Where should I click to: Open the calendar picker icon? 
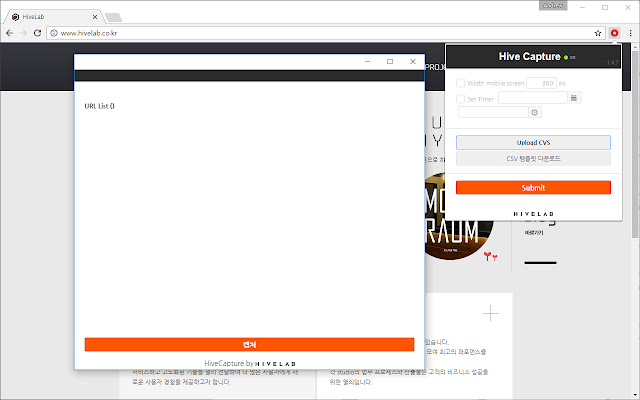[573, 98]
